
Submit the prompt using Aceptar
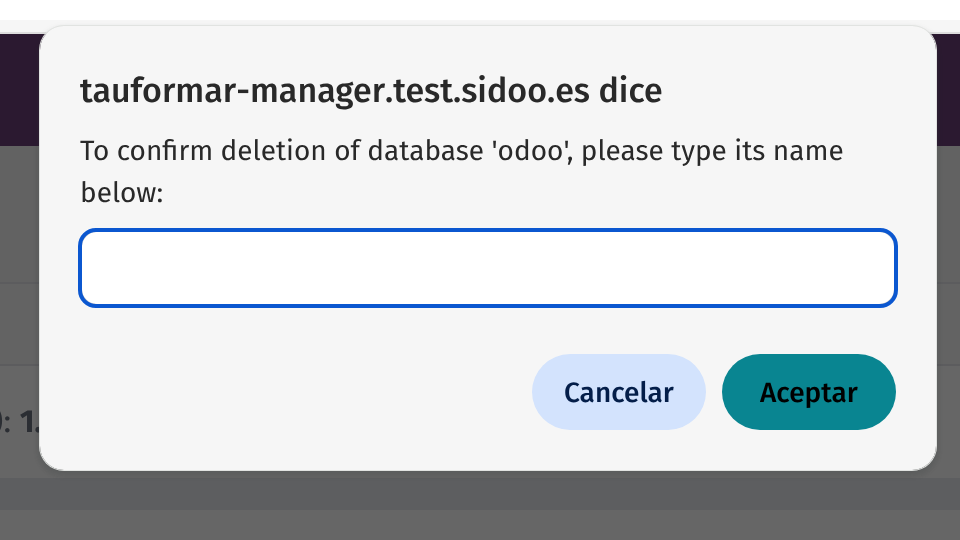click(808, 392)
